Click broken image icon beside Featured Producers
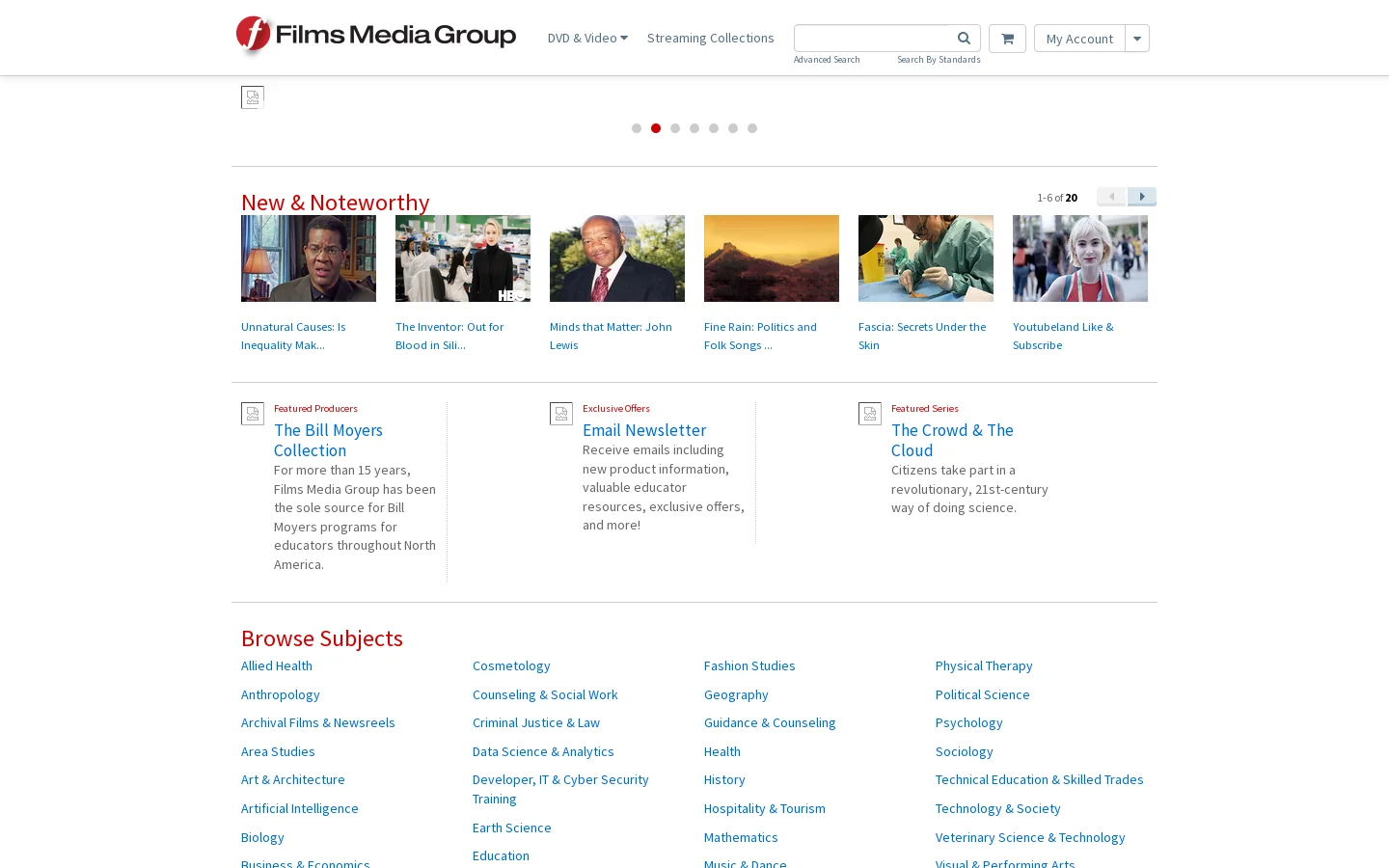Screen dimensions: 1389x868 [253, 414]
